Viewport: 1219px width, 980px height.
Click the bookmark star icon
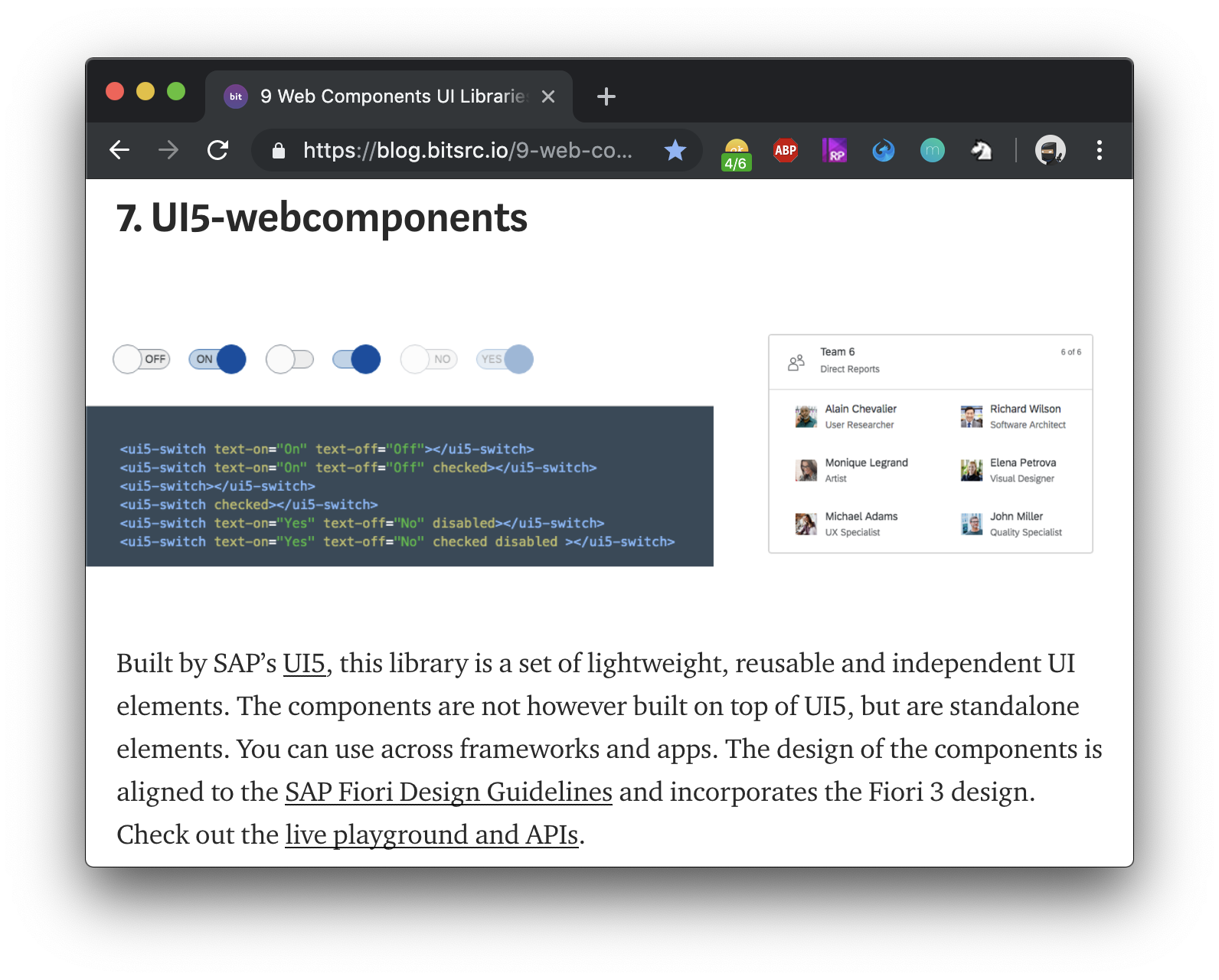coord(675,150)
